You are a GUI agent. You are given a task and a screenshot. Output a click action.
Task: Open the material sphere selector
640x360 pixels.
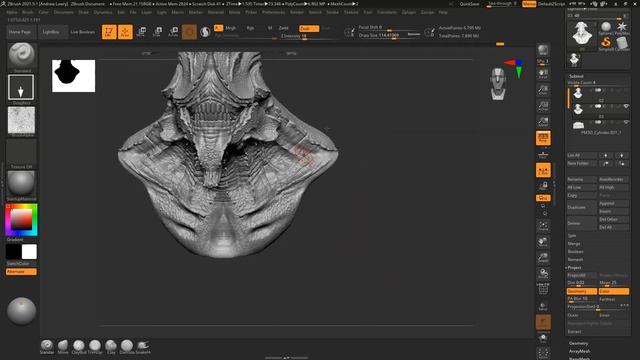pos(21,184)
